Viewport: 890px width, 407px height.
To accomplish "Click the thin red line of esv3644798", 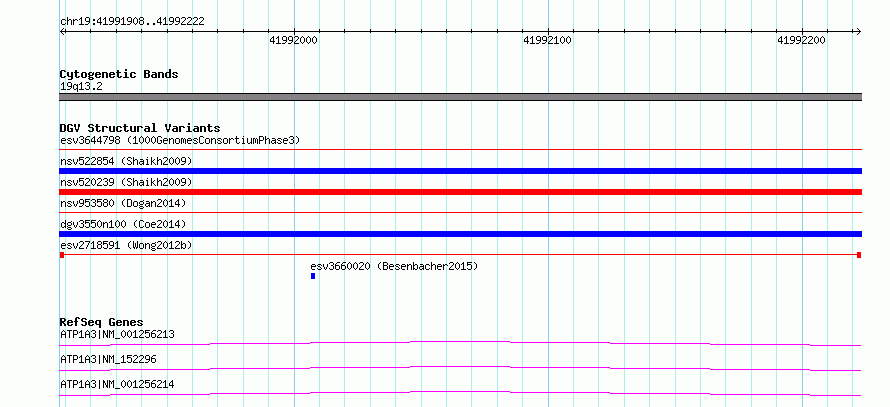I will 460,150.
